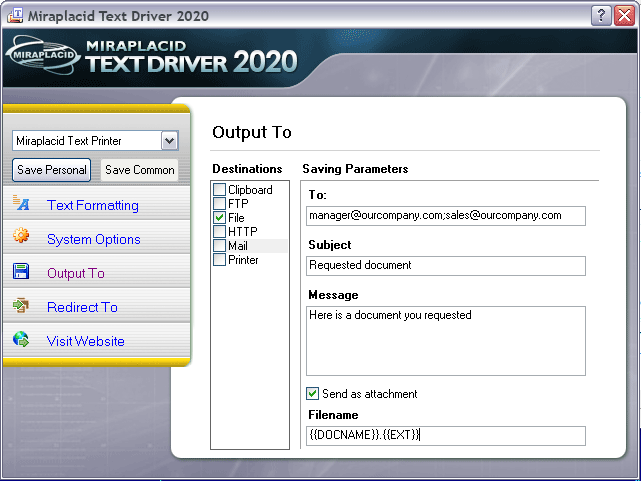Go to the Redirect To section
The image size is (641, 481).
(x=82, y=307)
